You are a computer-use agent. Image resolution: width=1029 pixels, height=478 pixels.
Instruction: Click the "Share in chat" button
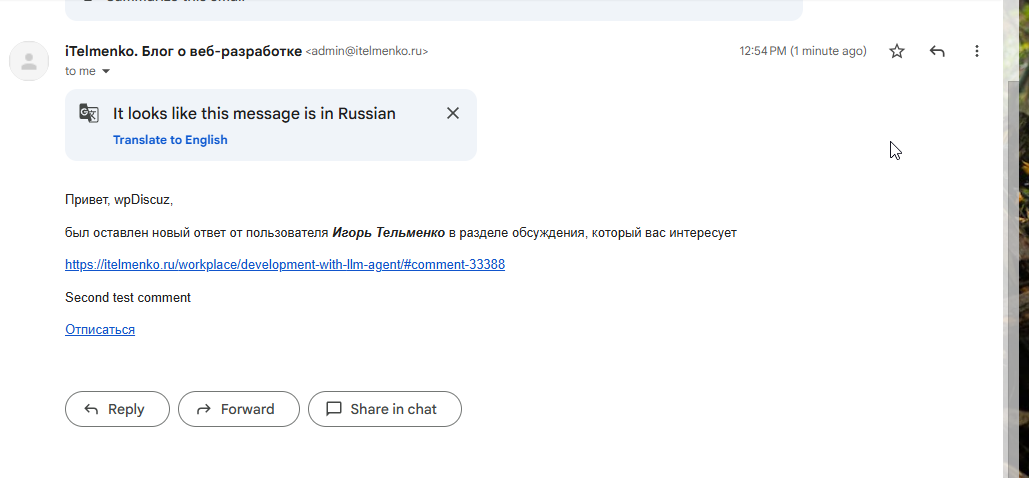tap(385, 409)
